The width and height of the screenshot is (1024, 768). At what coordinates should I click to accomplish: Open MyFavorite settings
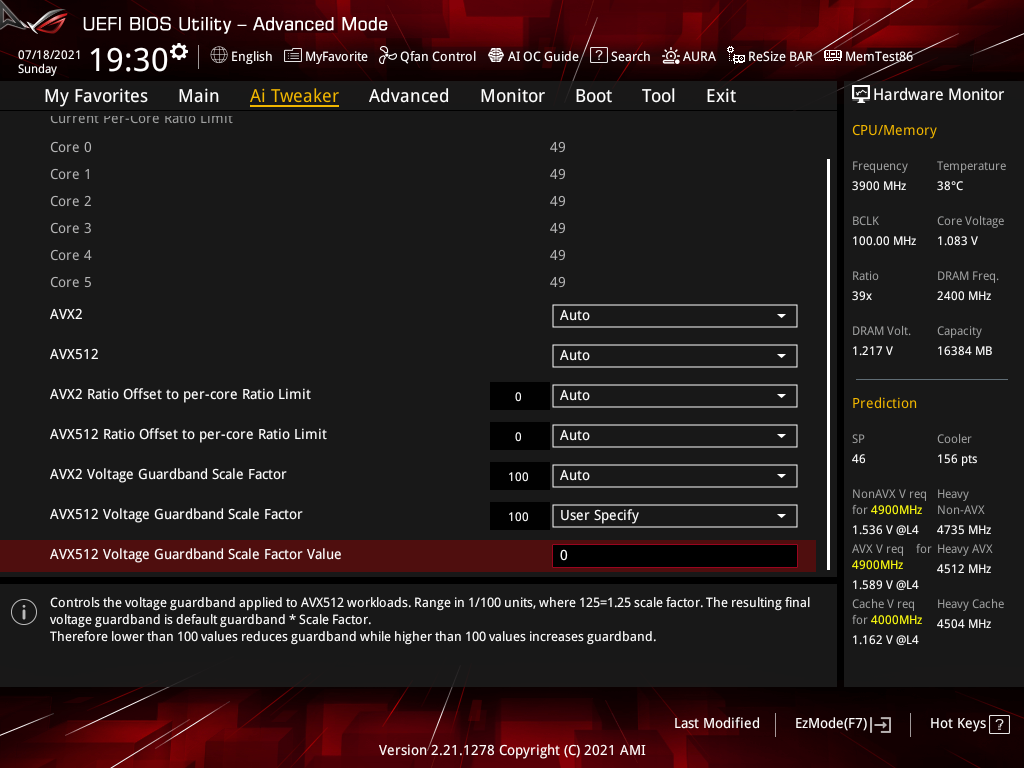pyautogui.click(x=326, y=56)
